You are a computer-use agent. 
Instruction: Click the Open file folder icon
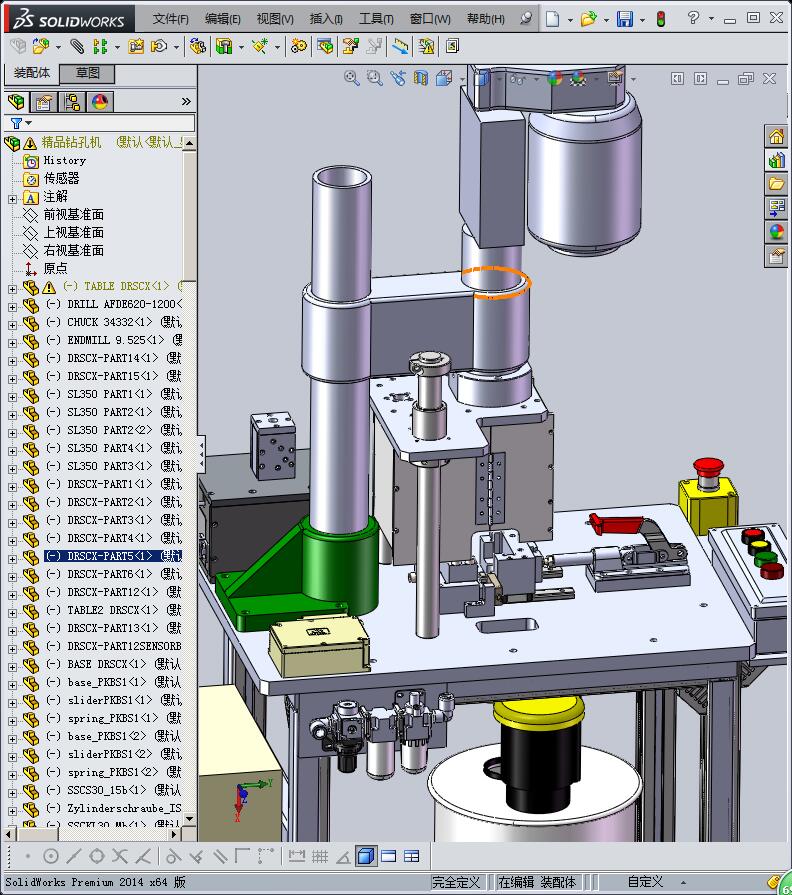click(588, 19)
